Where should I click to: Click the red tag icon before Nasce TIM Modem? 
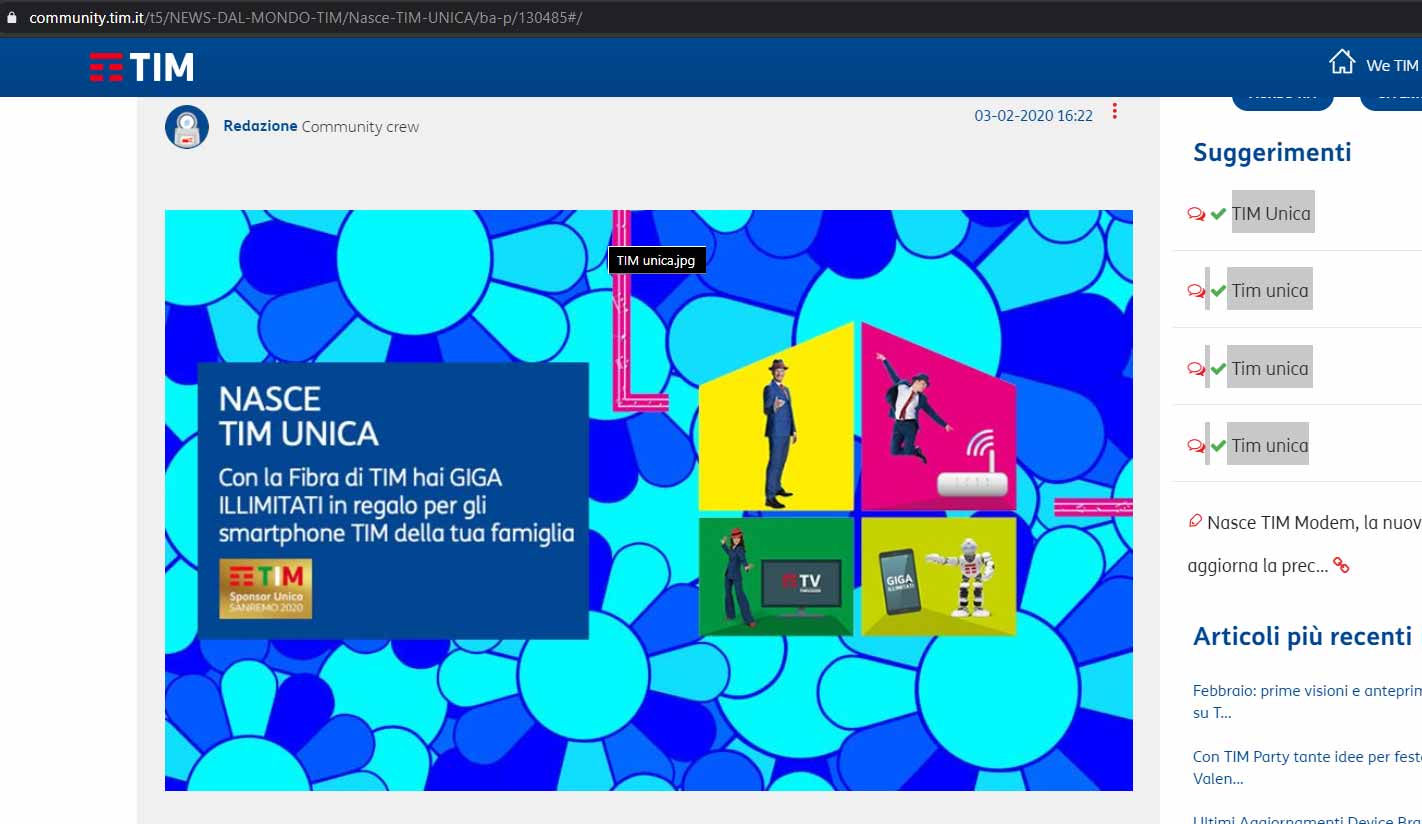pyautogui.click(x=1195, y=522)
